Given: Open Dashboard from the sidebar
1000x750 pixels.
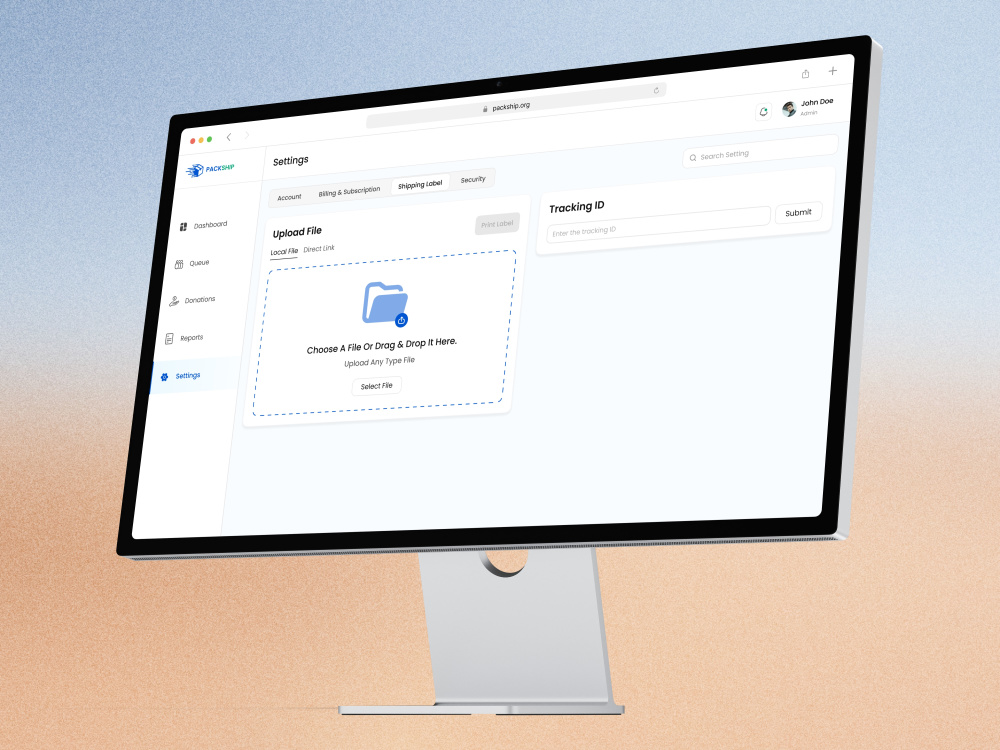Looking at the screenshot, I should [210, 224].
